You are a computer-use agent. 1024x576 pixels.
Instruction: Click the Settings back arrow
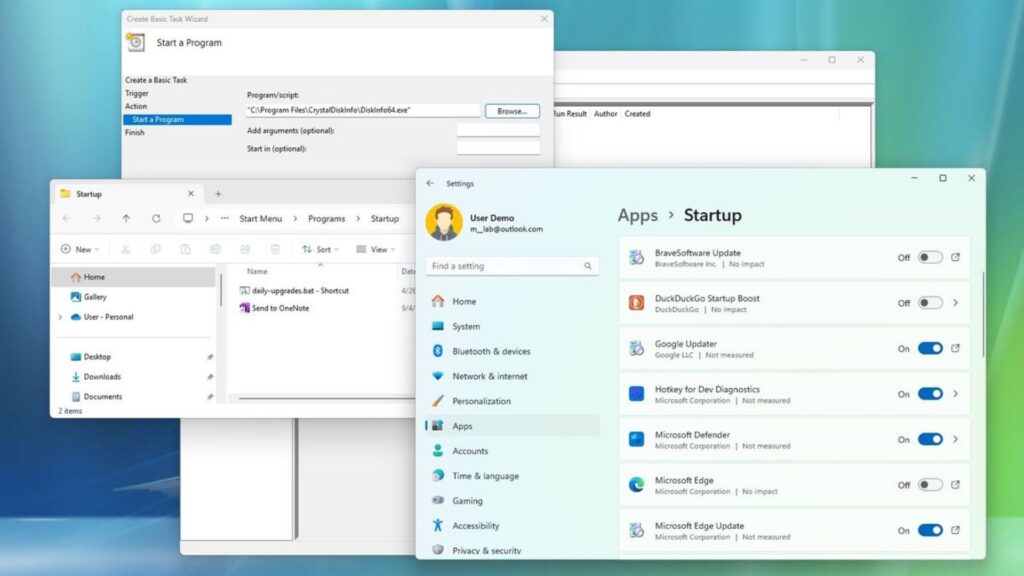coord(430,183)
